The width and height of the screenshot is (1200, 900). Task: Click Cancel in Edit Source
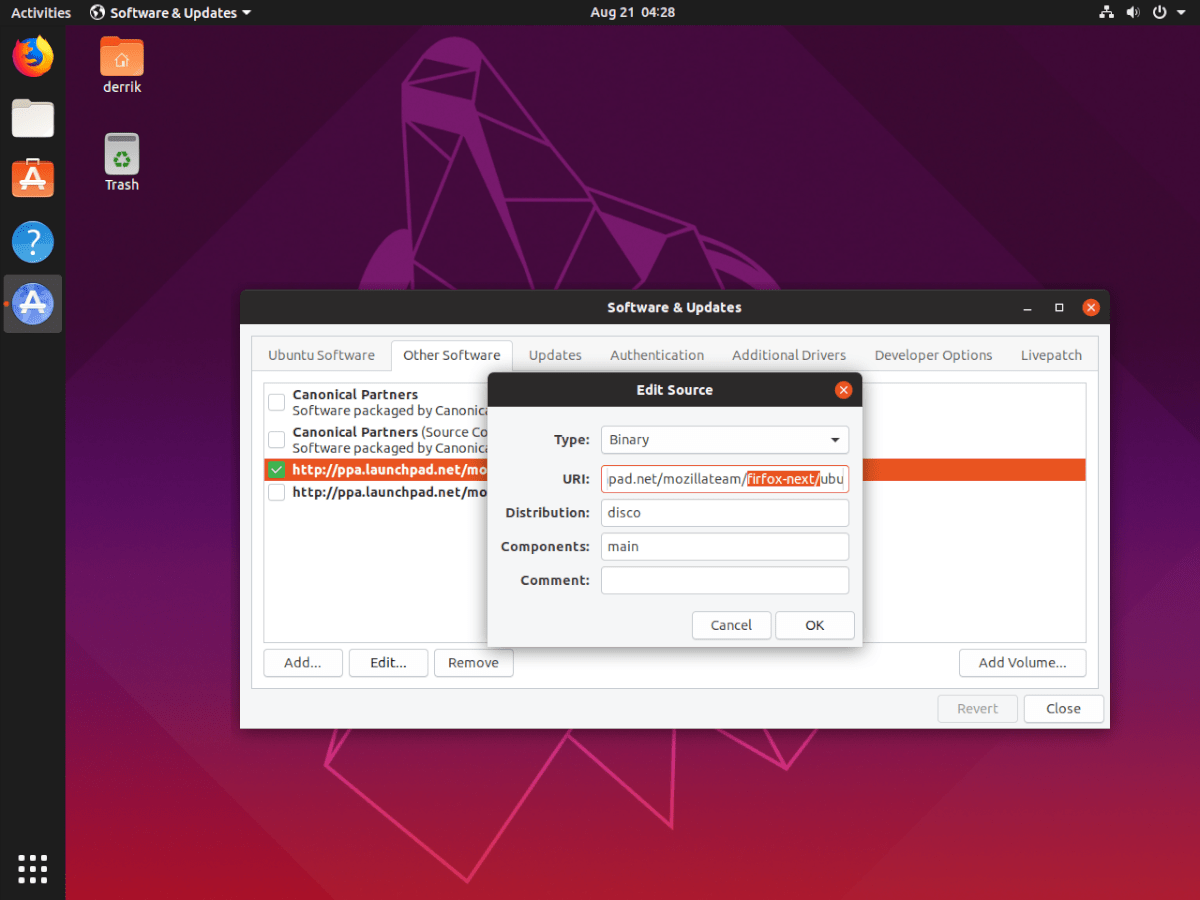(731, 625)
